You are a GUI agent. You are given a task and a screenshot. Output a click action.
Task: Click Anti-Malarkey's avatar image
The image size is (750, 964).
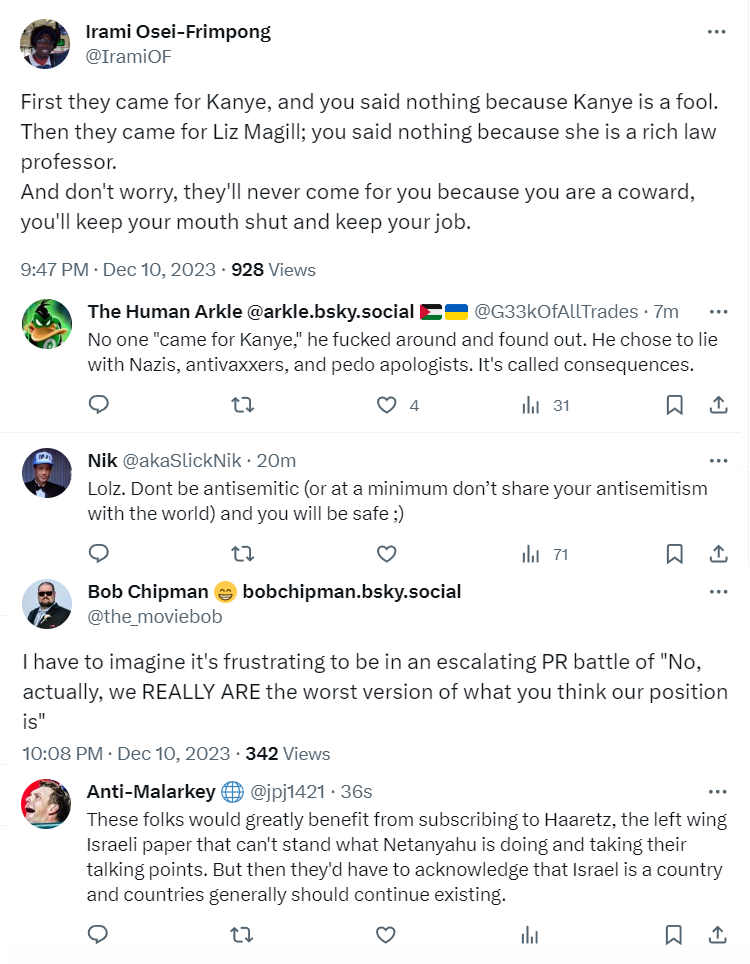click(47, 804)
